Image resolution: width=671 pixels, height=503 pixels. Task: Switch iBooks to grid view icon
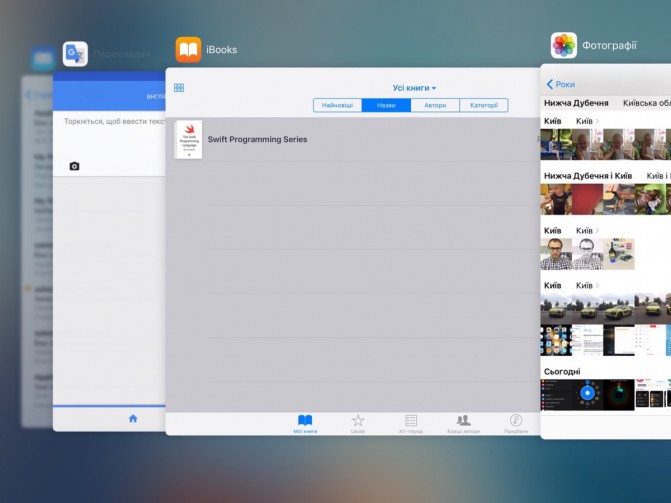pyautogui.click(x=179, y=88)
